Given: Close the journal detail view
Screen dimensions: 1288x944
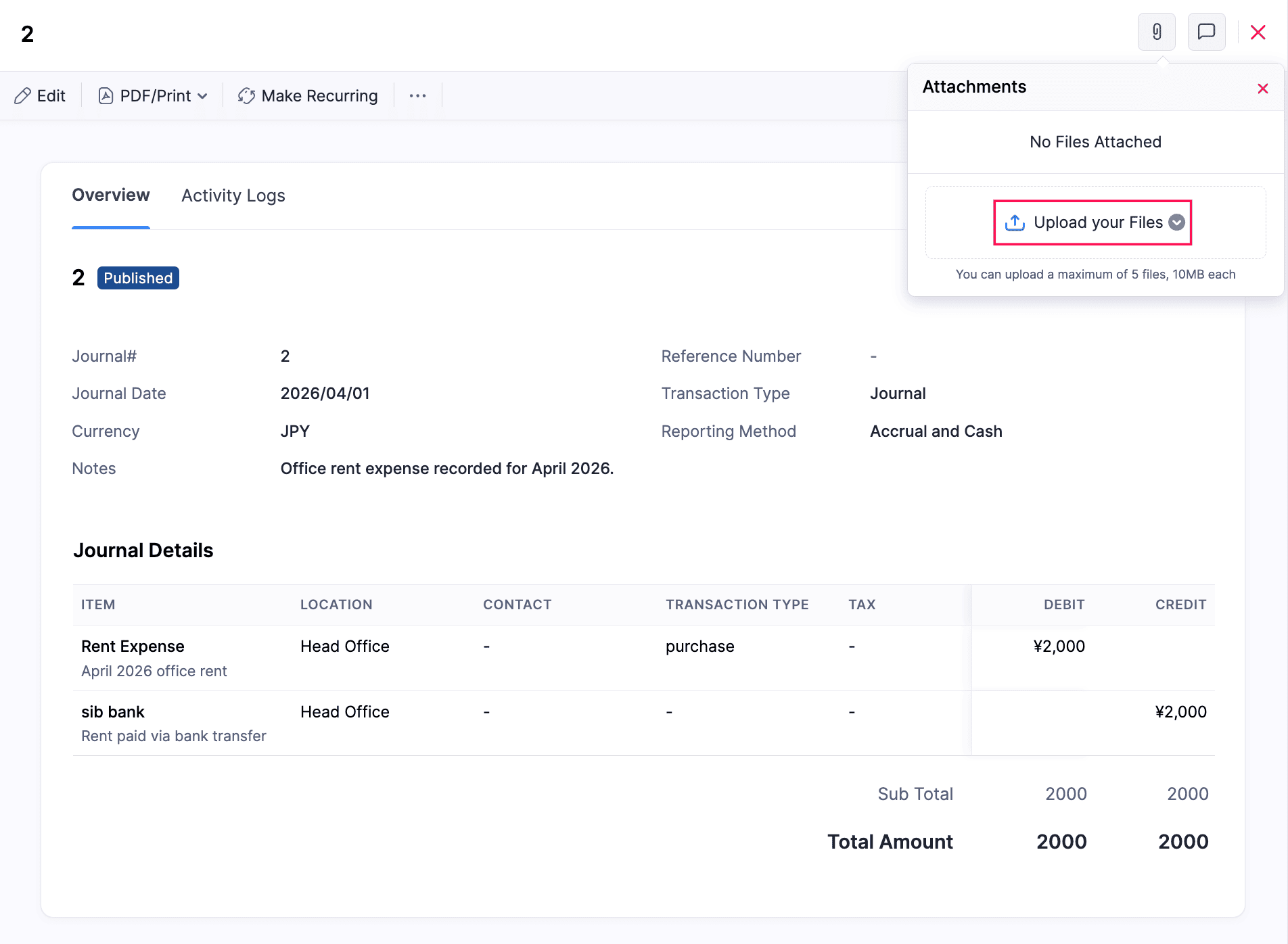Looking at the screenshot, I should pos(1258,32).
